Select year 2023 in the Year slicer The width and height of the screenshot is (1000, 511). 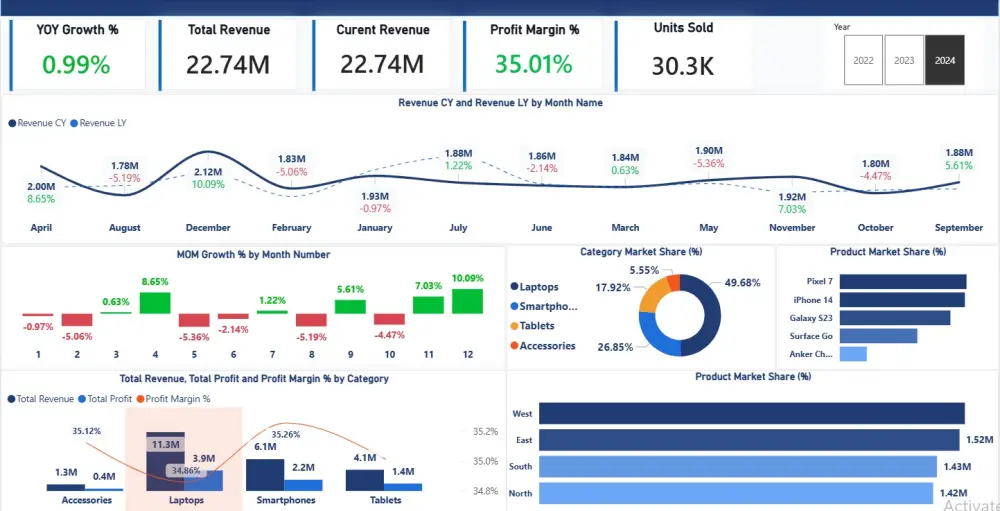click(904, 60)
